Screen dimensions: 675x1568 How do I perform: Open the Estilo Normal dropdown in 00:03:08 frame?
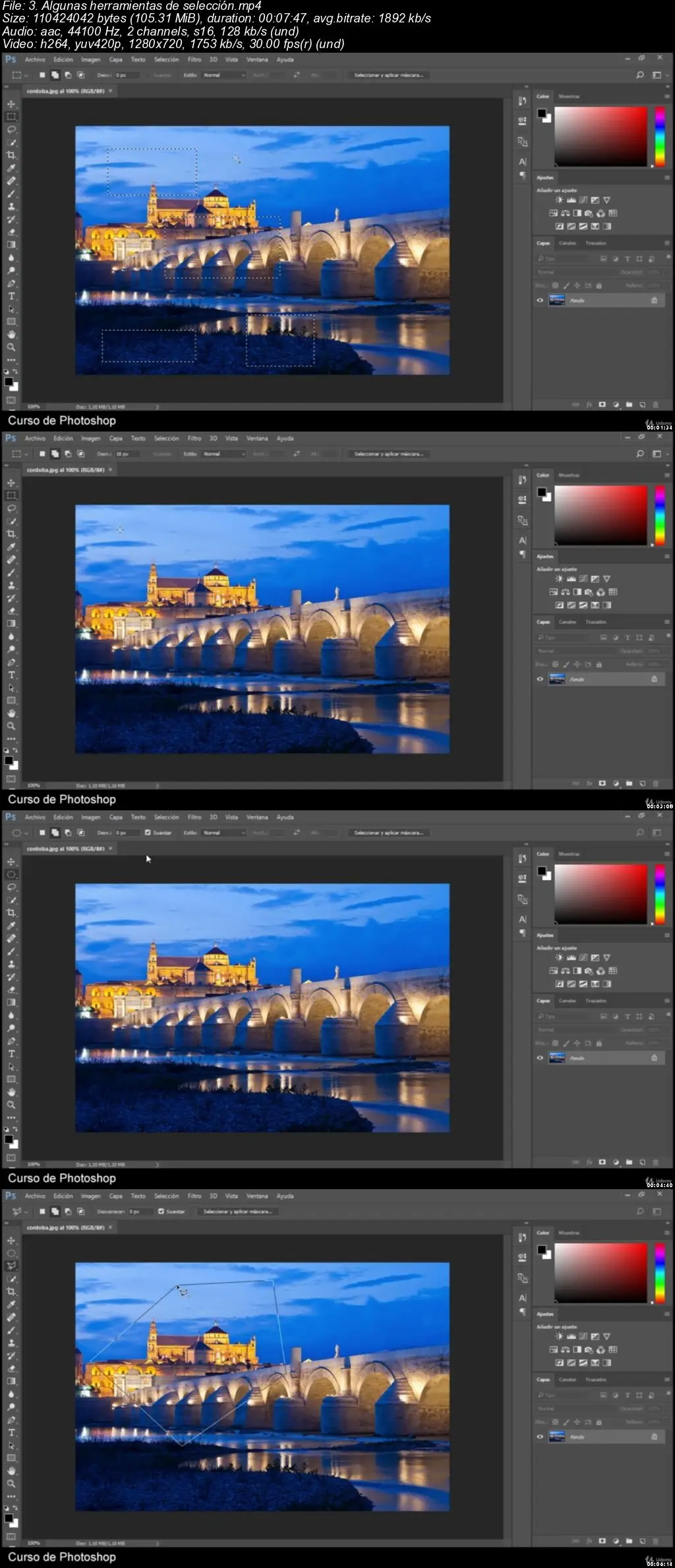tap(224, 454)
